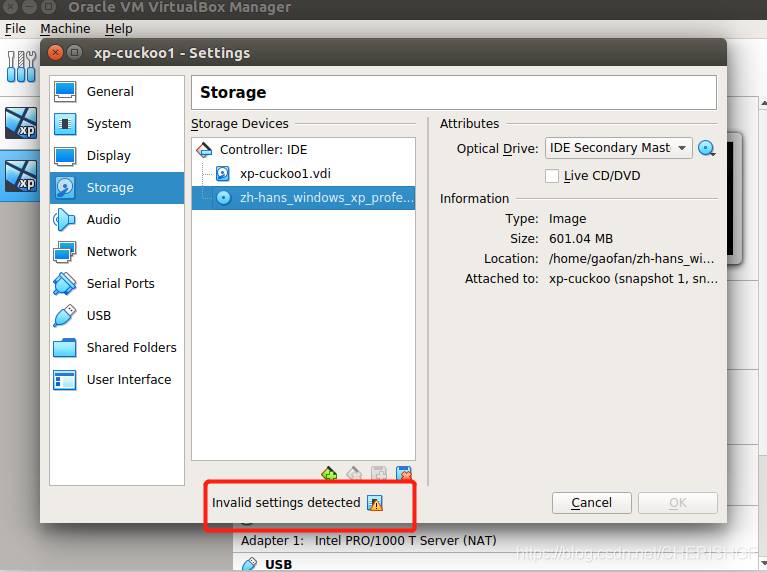Click the Remove storage attachment icon

tap(404, 474)
